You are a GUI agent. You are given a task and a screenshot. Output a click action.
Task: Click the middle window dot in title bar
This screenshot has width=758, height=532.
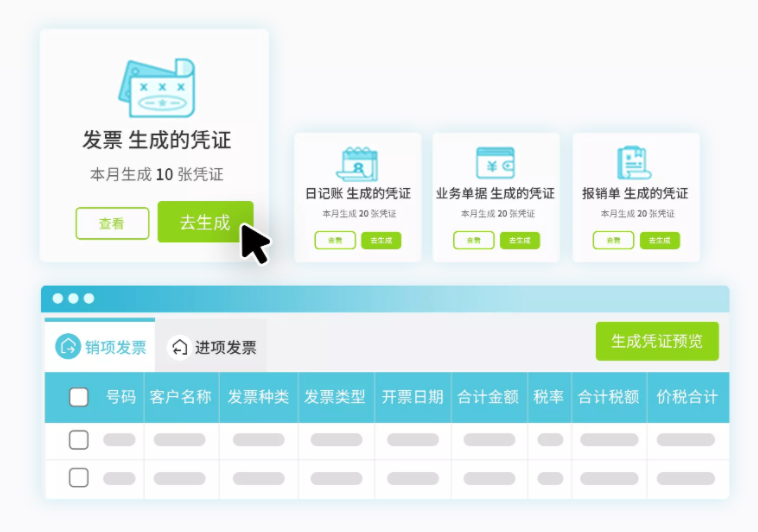coord(73,298)
